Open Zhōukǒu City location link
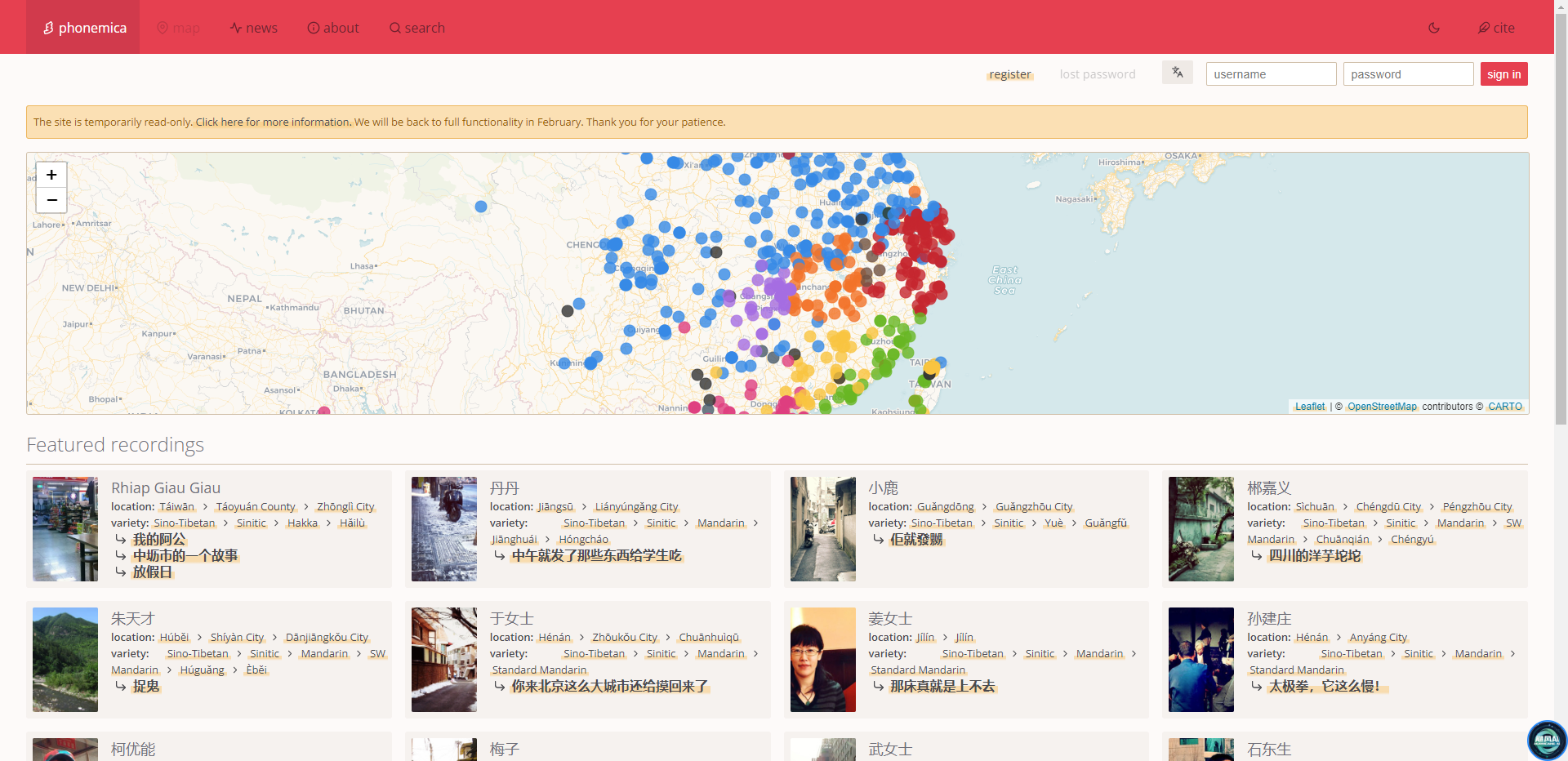The height and width of the screenshot is (761, 1568). [625, 638]
